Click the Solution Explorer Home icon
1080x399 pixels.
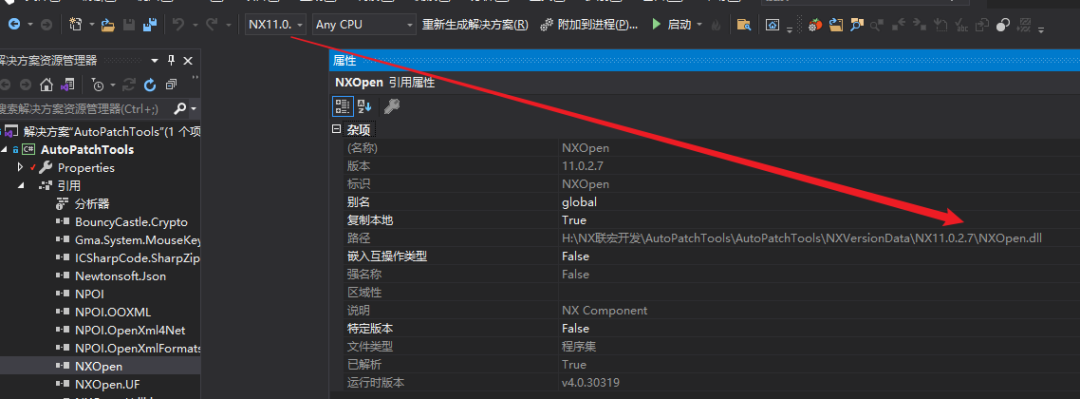pos(46,85)
